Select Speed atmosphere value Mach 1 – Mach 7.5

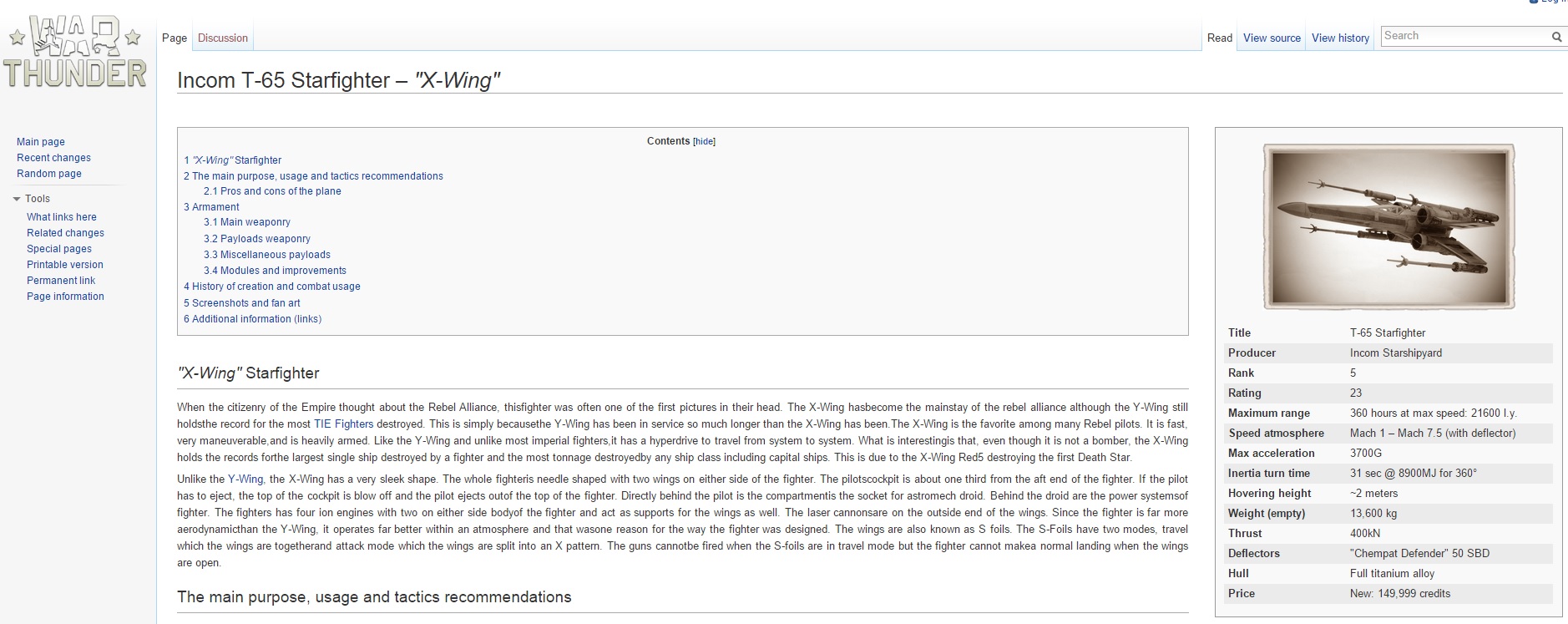tap(1433, 434)
